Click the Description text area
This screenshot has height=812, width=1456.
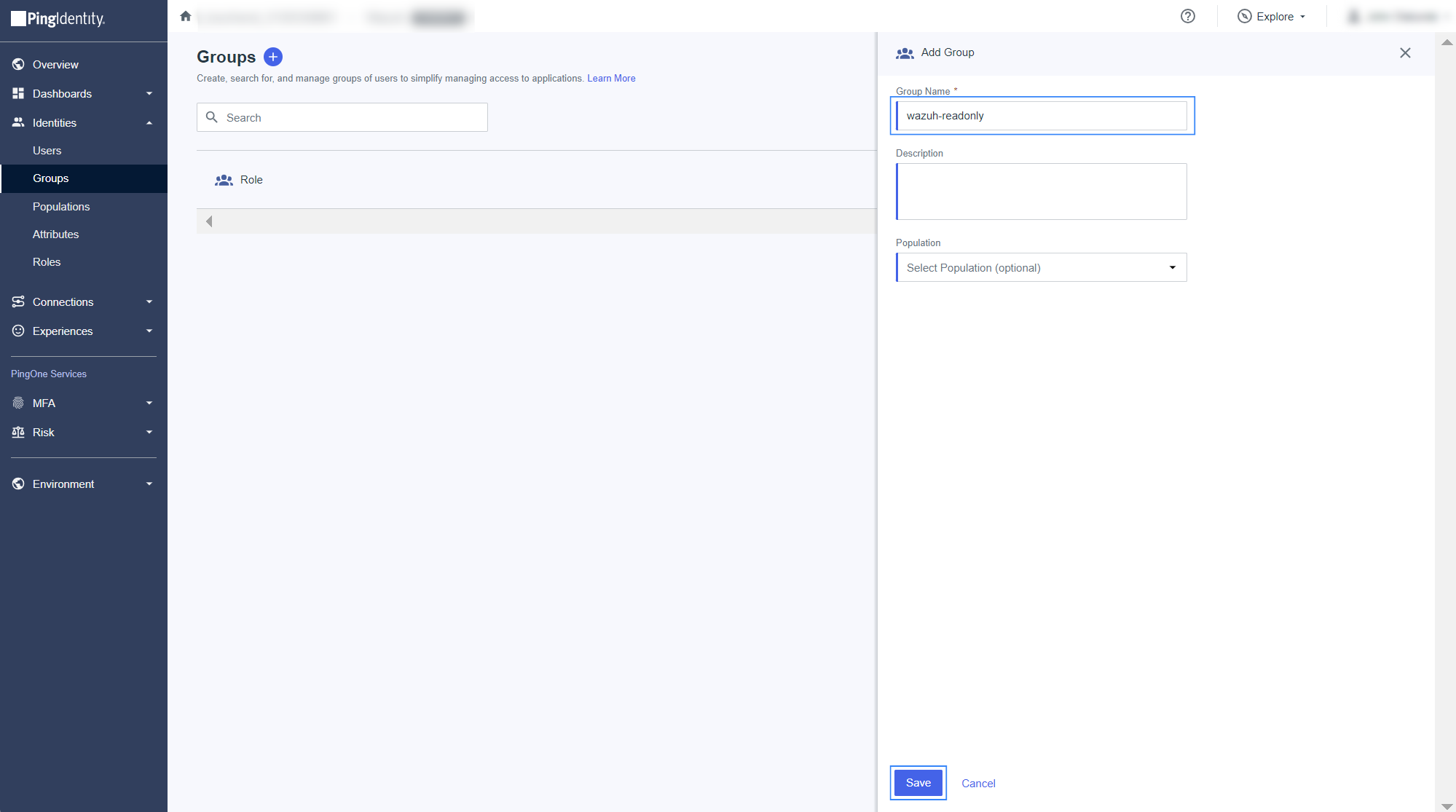pyautogui.click(x=1041, y=191)
